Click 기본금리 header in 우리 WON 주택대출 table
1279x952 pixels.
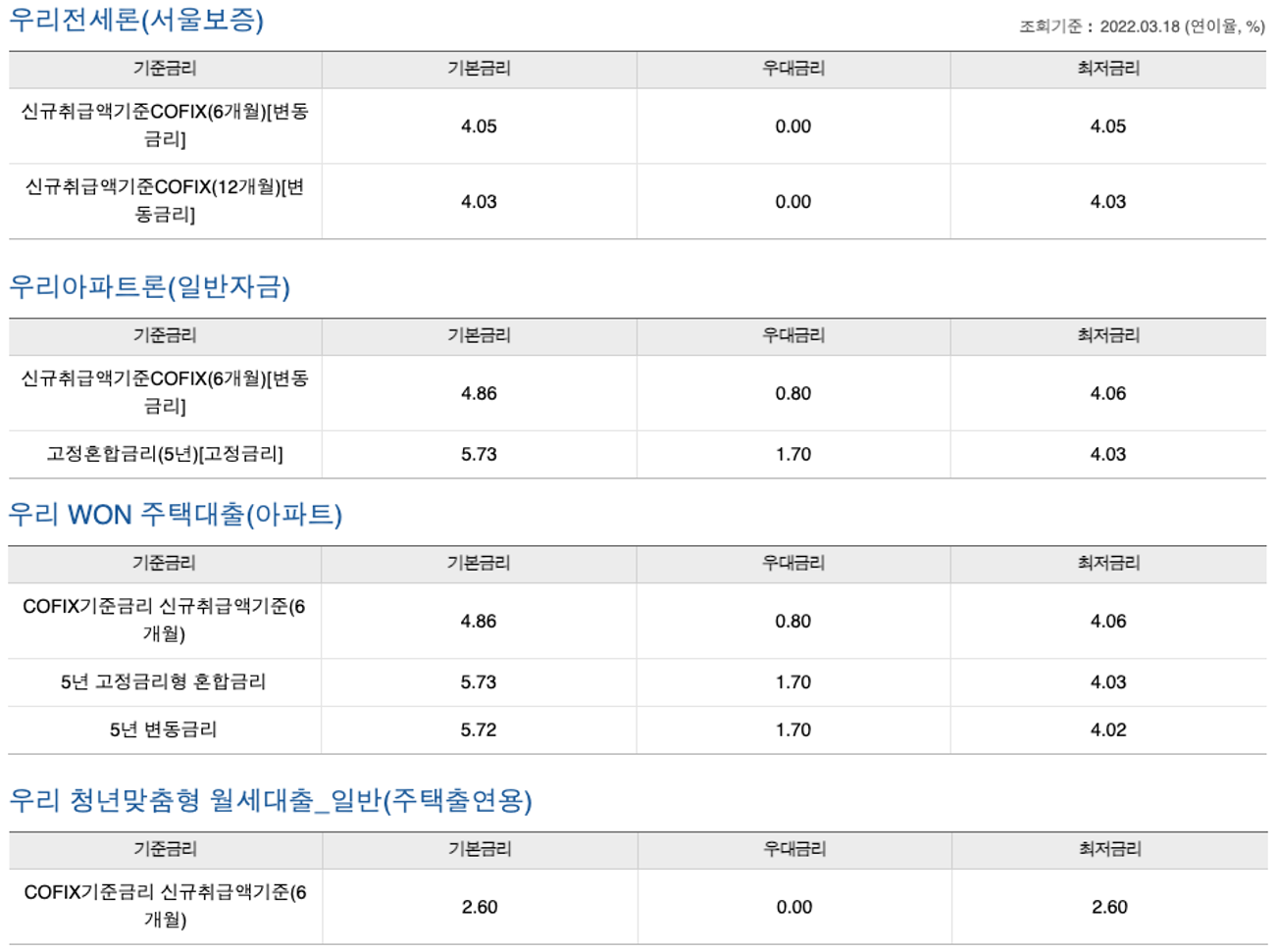[479, 563]
